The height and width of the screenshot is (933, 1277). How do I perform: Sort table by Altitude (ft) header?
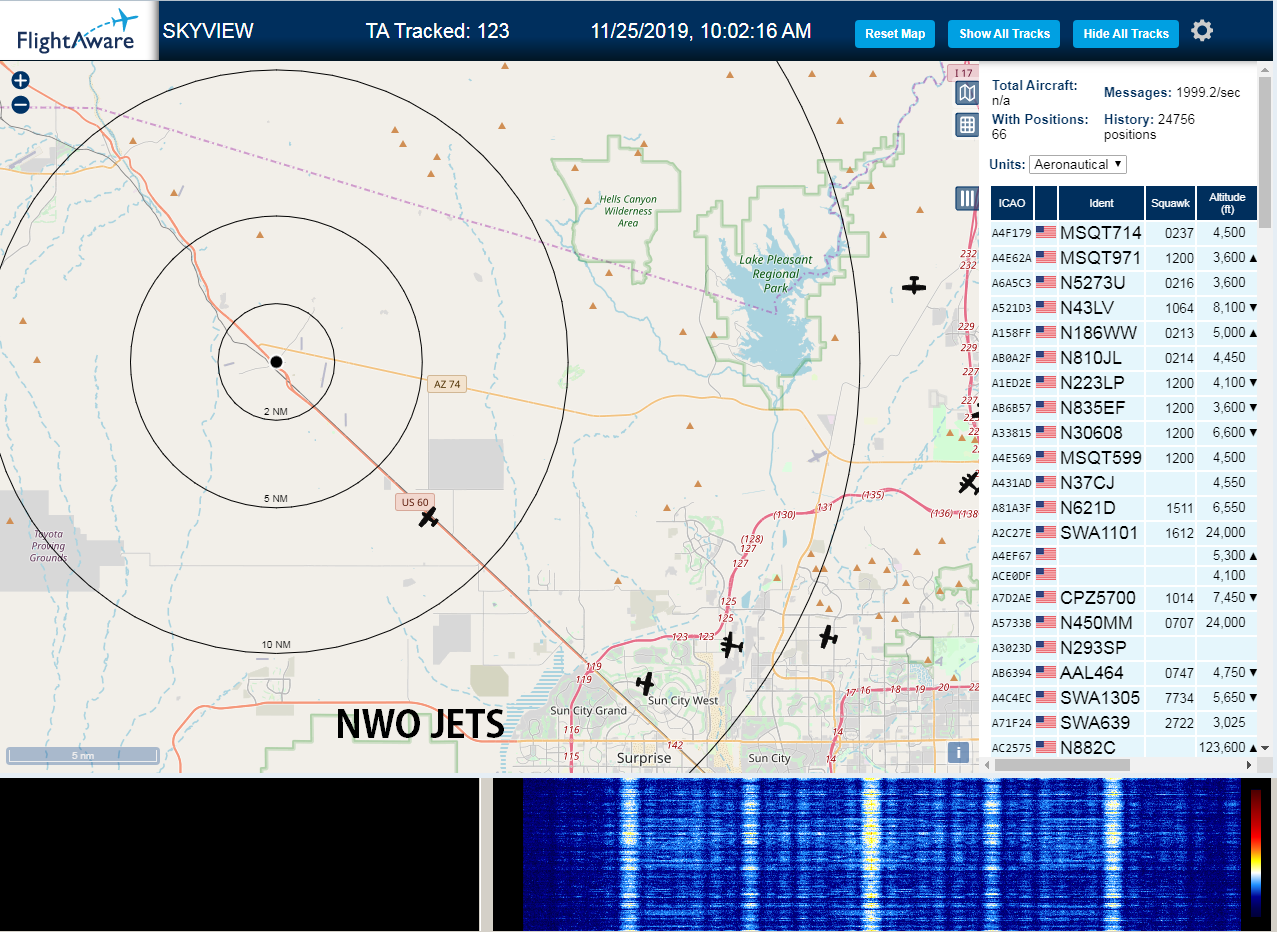1227,203
